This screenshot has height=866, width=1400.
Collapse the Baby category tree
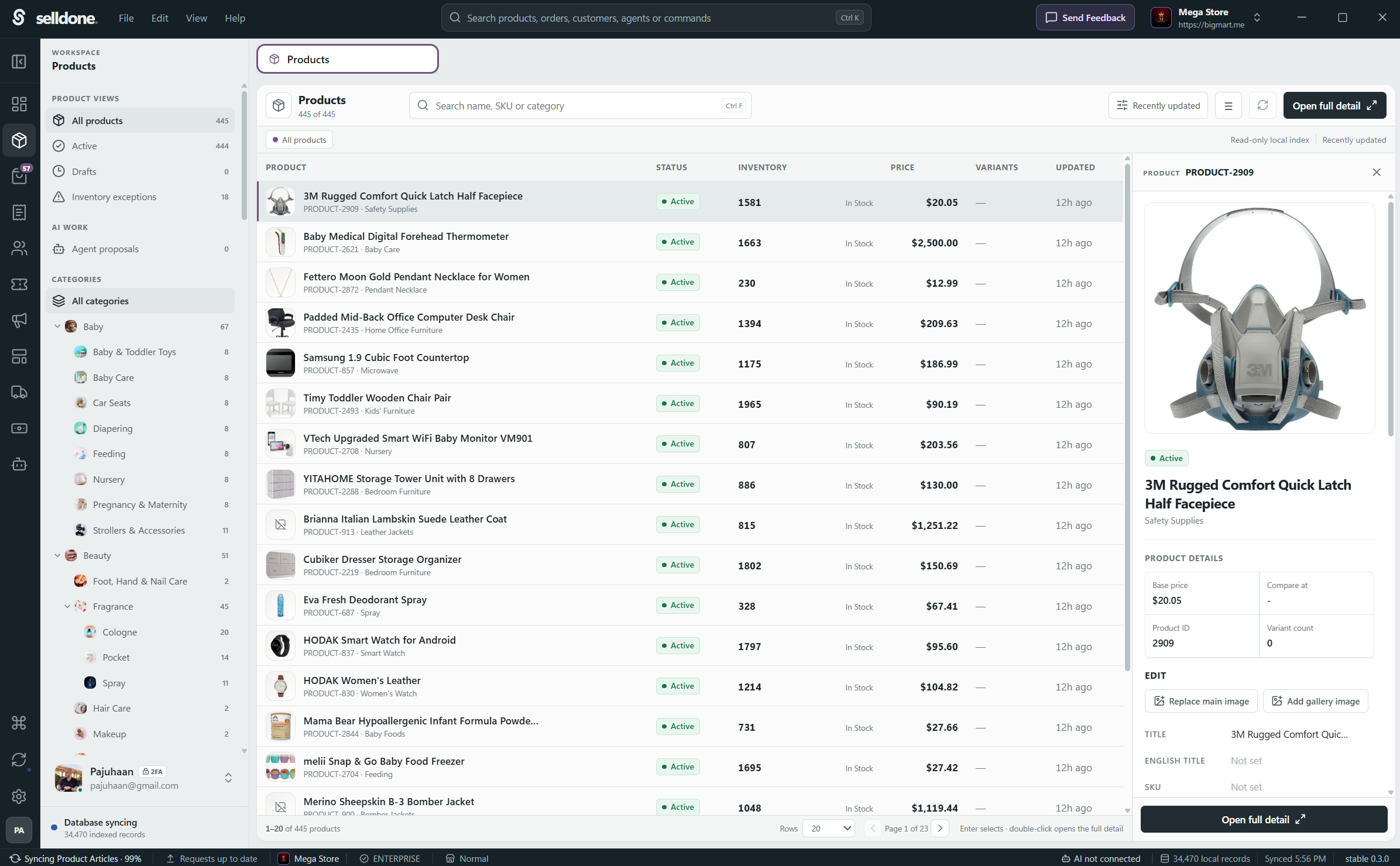click(57, 327)
